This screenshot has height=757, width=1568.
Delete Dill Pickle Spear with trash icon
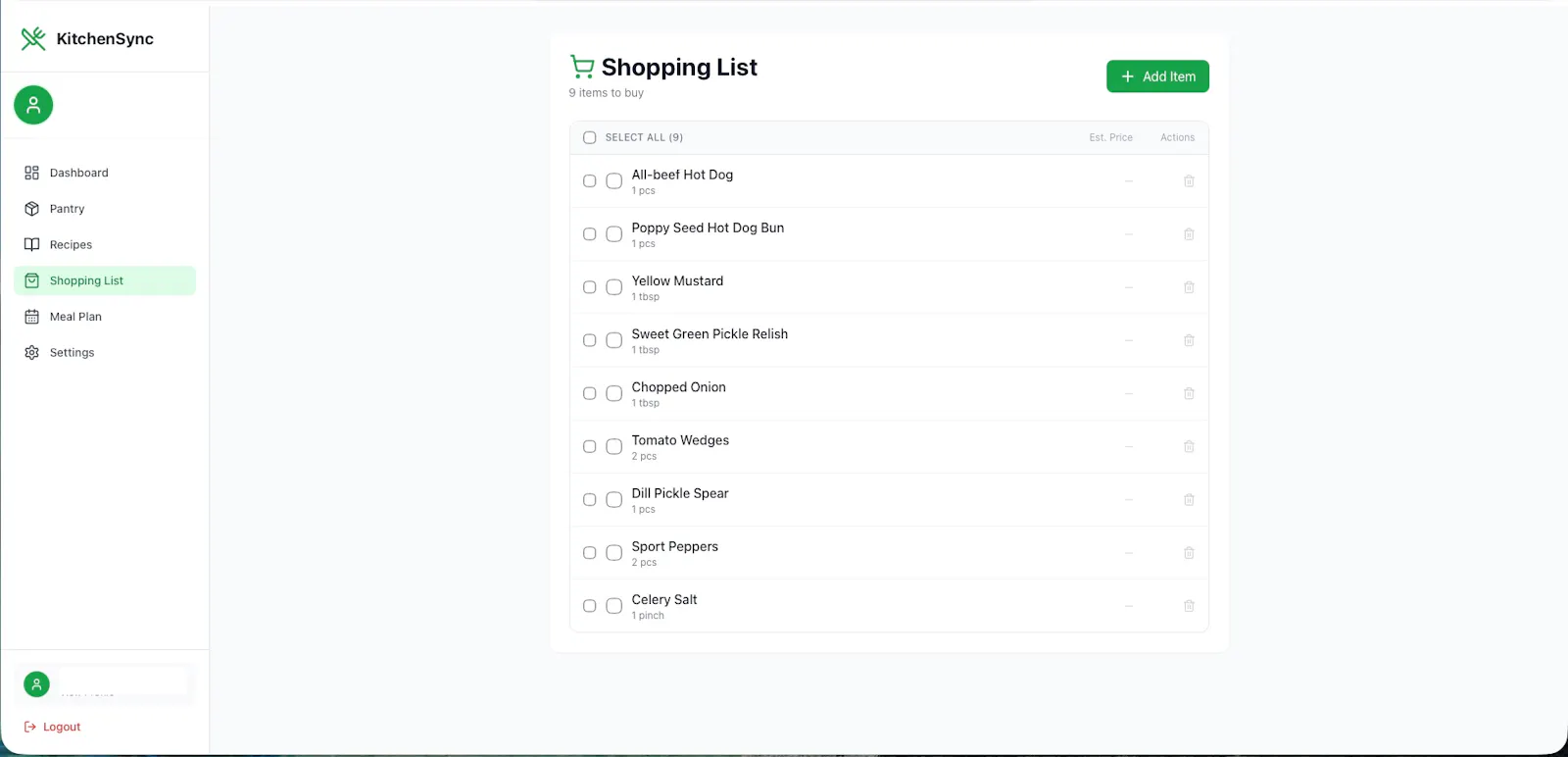(x=1189, y=499)
